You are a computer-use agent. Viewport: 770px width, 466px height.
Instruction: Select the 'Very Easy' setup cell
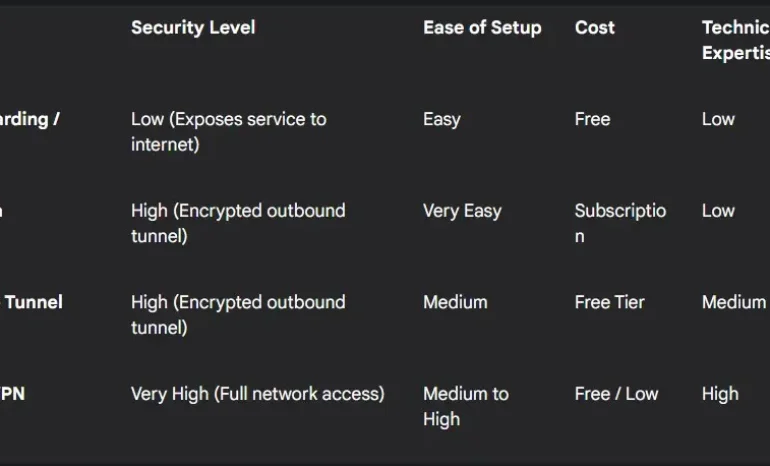coord(462,211)
